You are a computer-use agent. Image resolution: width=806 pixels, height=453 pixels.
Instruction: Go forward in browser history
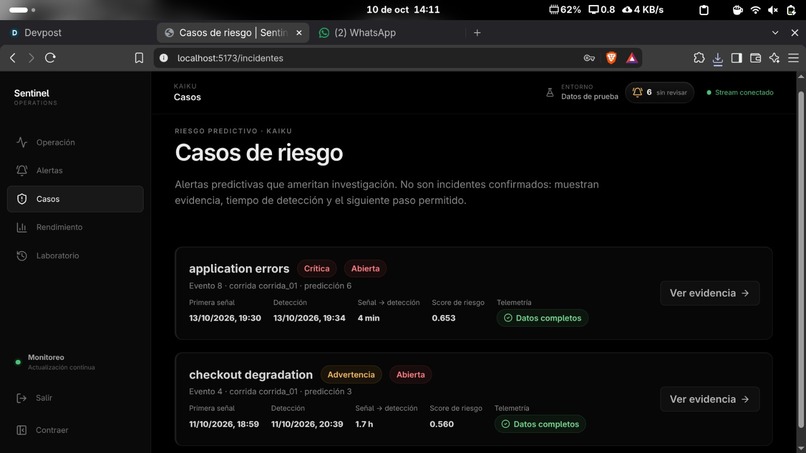point(31,58)
